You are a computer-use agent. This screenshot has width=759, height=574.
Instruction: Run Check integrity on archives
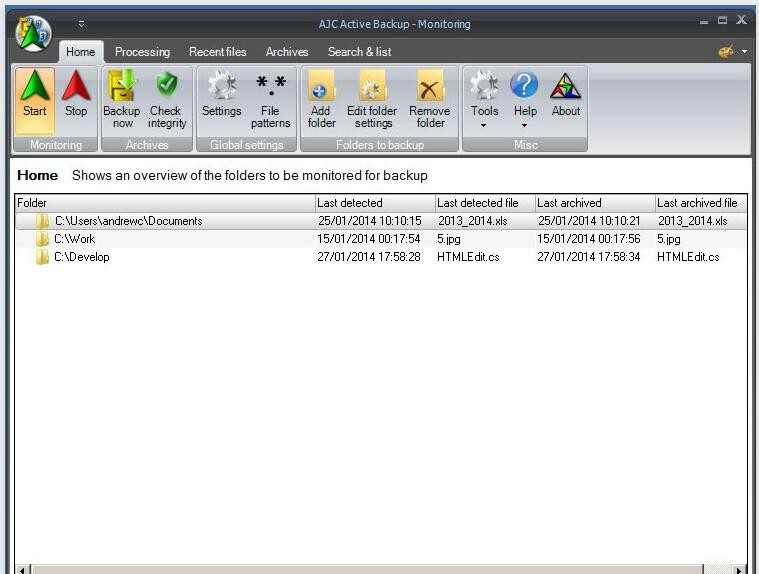click(x=167, y=101)
